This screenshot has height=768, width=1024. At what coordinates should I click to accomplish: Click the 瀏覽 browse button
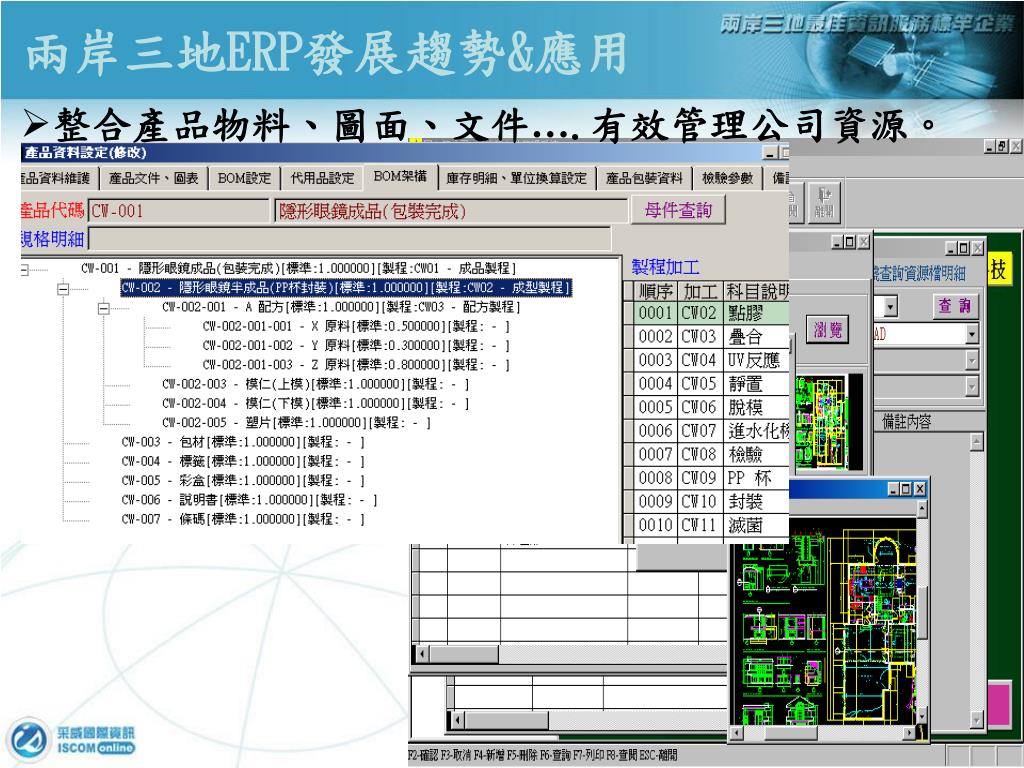(x=827, y=330)
